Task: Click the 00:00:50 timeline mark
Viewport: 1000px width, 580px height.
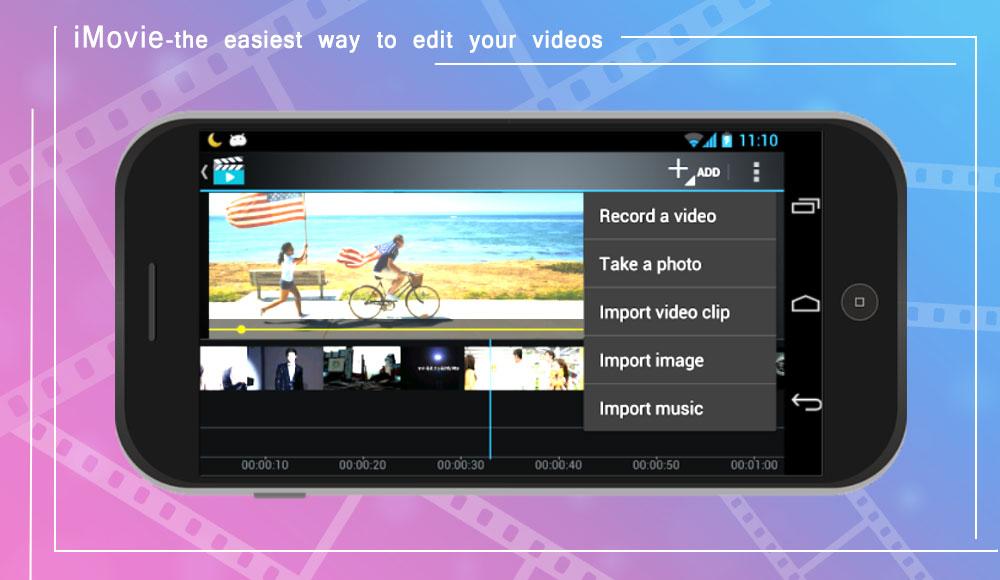Action: 656,465
